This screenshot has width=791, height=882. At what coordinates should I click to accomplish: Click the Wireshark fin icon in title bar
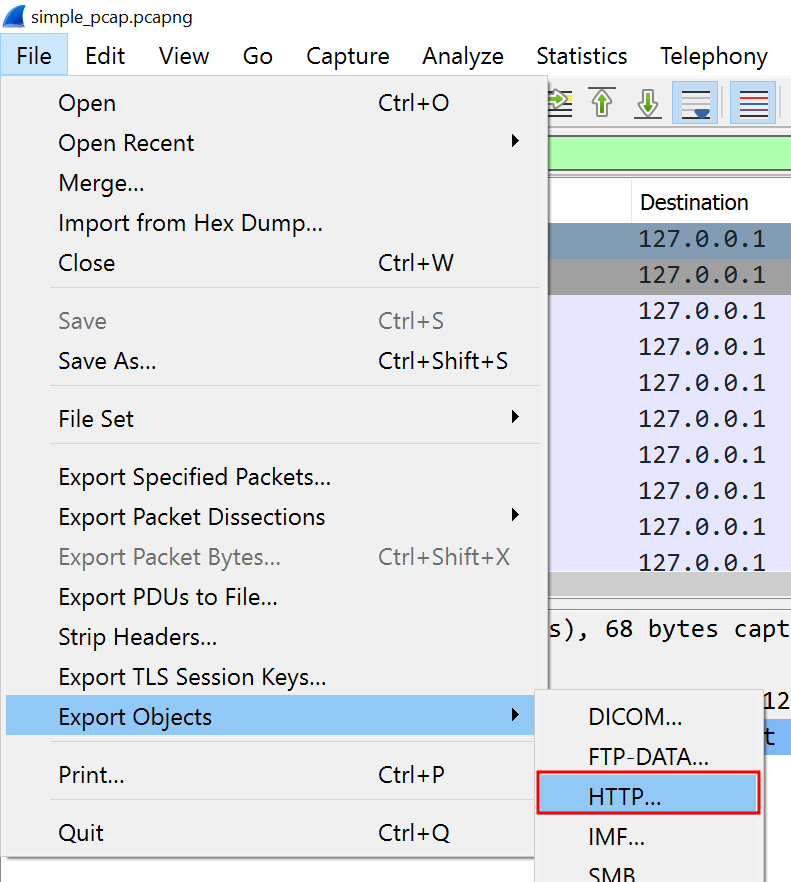[x=16, y=17]
